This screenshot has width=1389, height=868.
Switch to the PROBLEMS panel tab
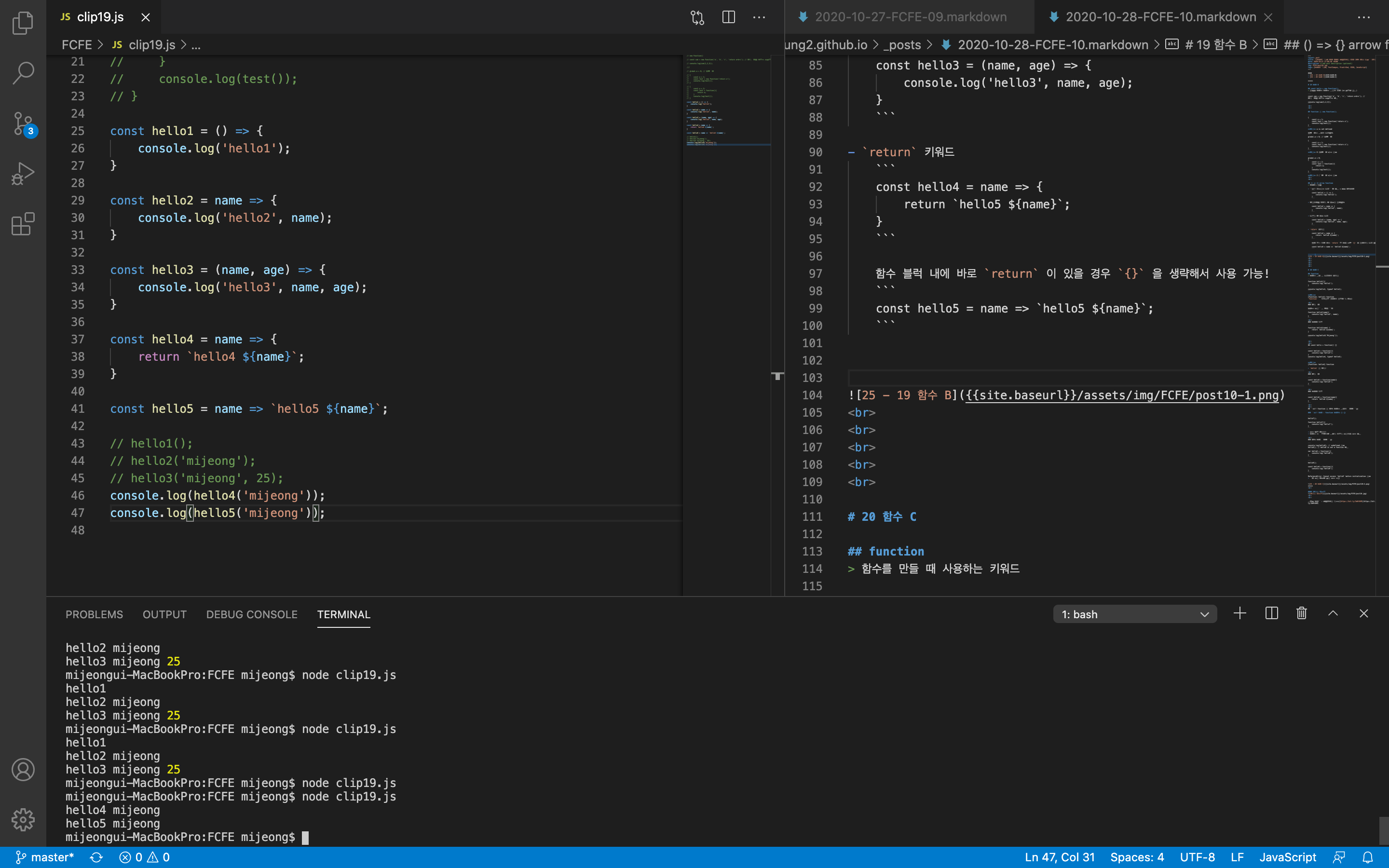(94, 614)
